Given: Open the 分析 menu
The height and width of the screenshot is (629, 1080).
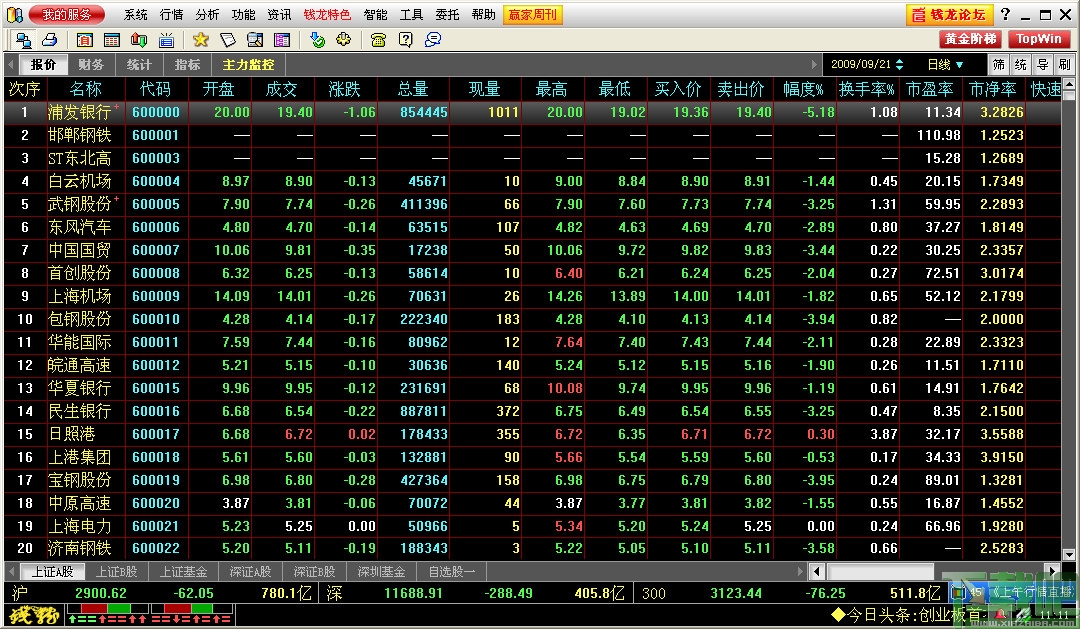Looking at the screenshot, I should point(207,14).
